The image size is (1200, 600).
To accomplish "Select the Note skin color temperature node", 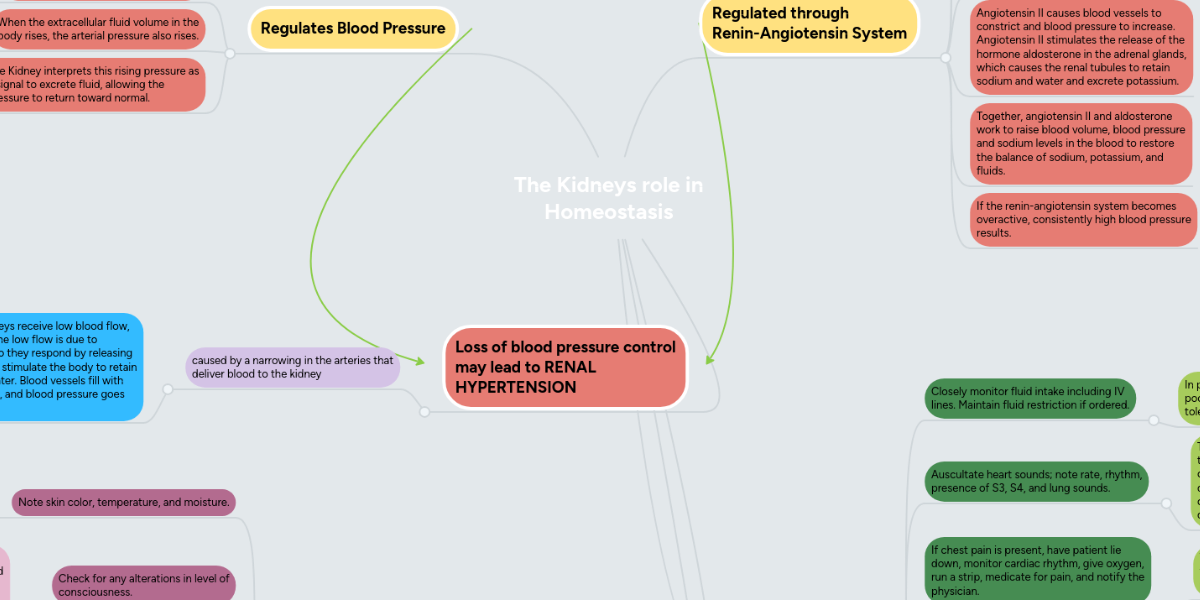I will click(122, 502).
